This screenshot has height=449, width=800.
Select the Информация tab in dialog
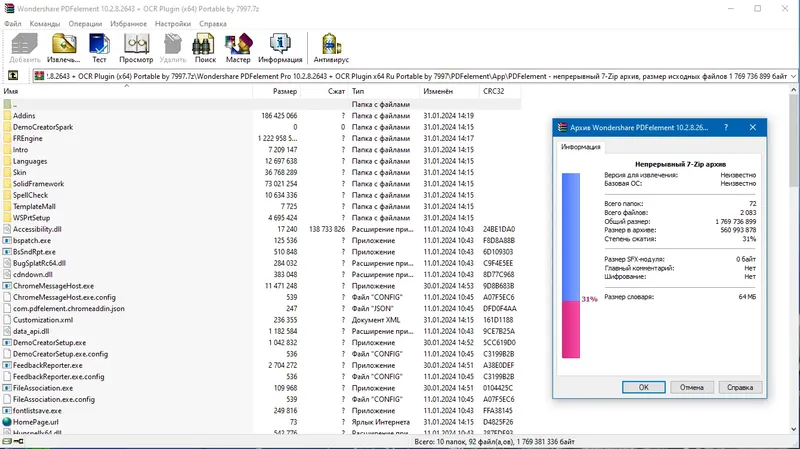(581, 147)
